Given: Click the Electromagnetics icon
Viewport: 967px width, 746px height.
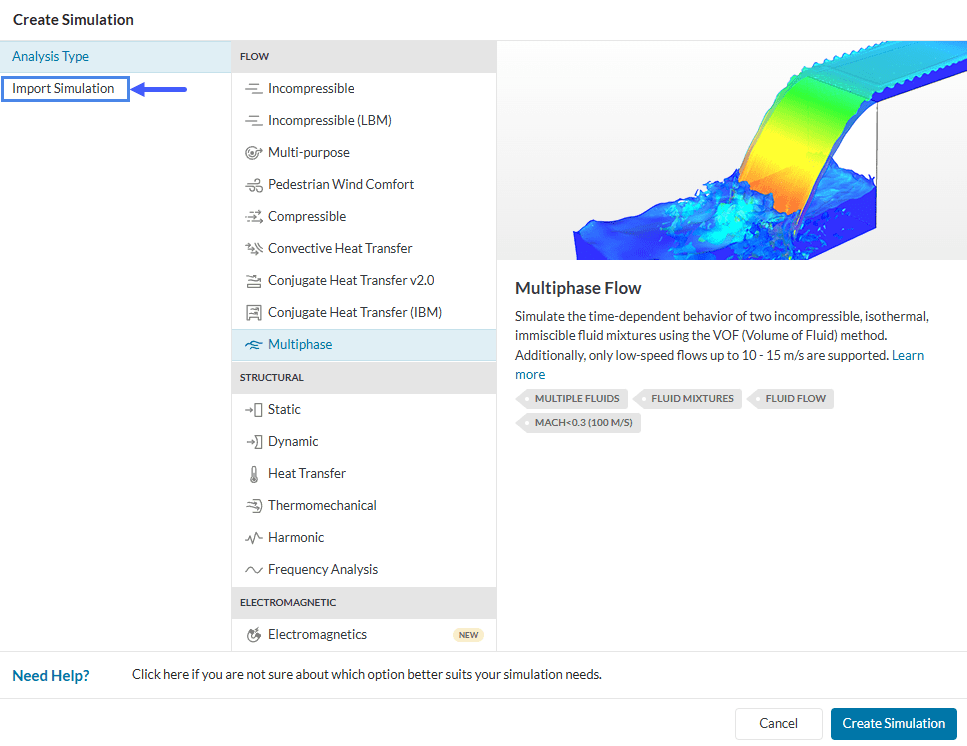Looking at the screenshot, I should pos(253,635).
